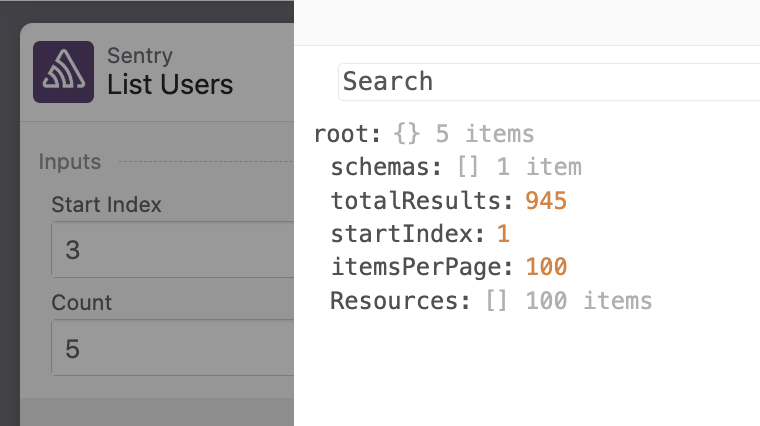
Task: Select the startIndex key in results
Action: pos(410,234)
